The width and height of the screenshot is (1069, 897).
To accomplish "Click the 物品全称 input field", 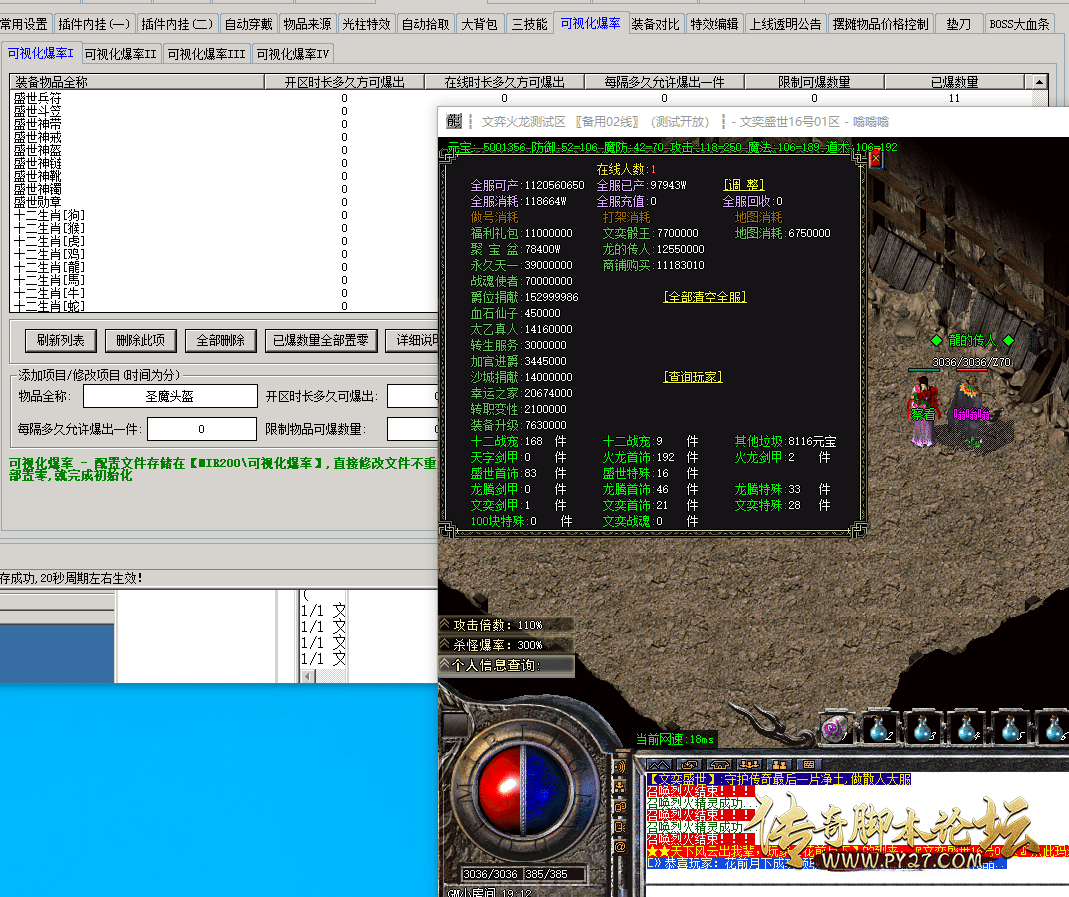I will click(170, 396).
